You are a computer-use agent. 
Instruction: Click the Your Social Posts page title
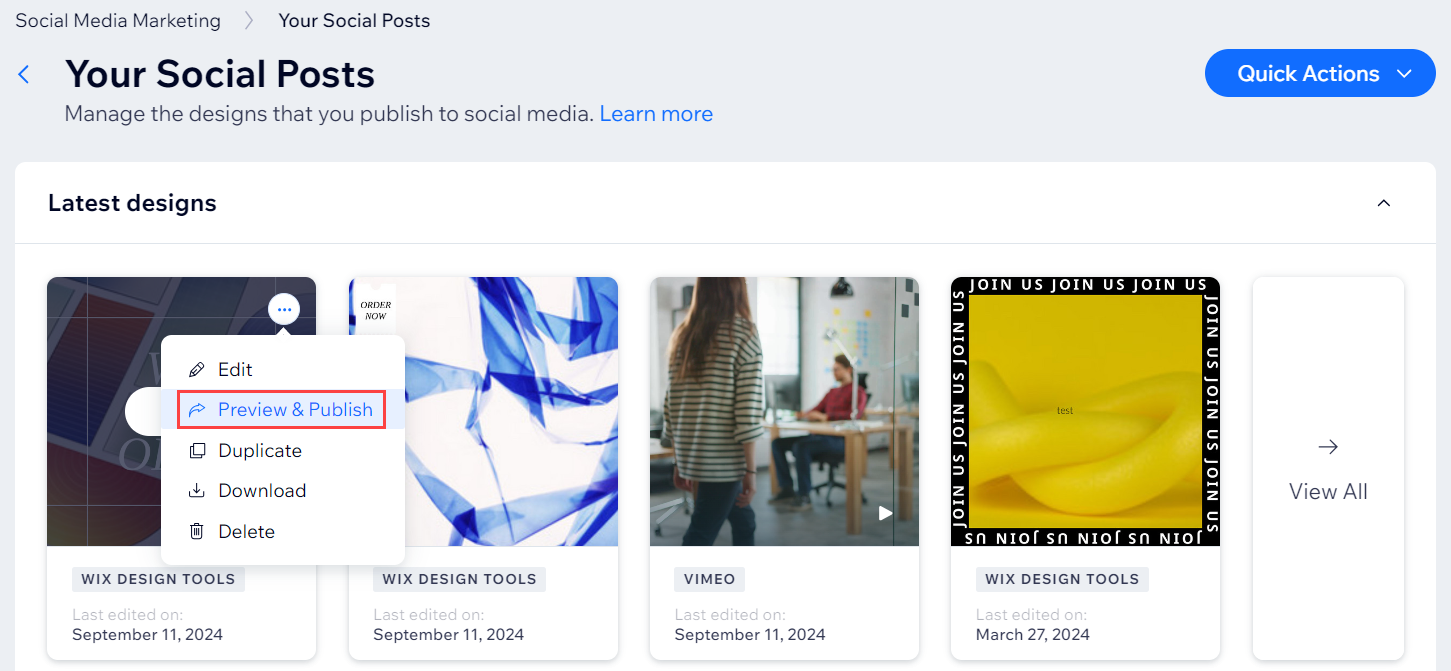click(220, 74)
